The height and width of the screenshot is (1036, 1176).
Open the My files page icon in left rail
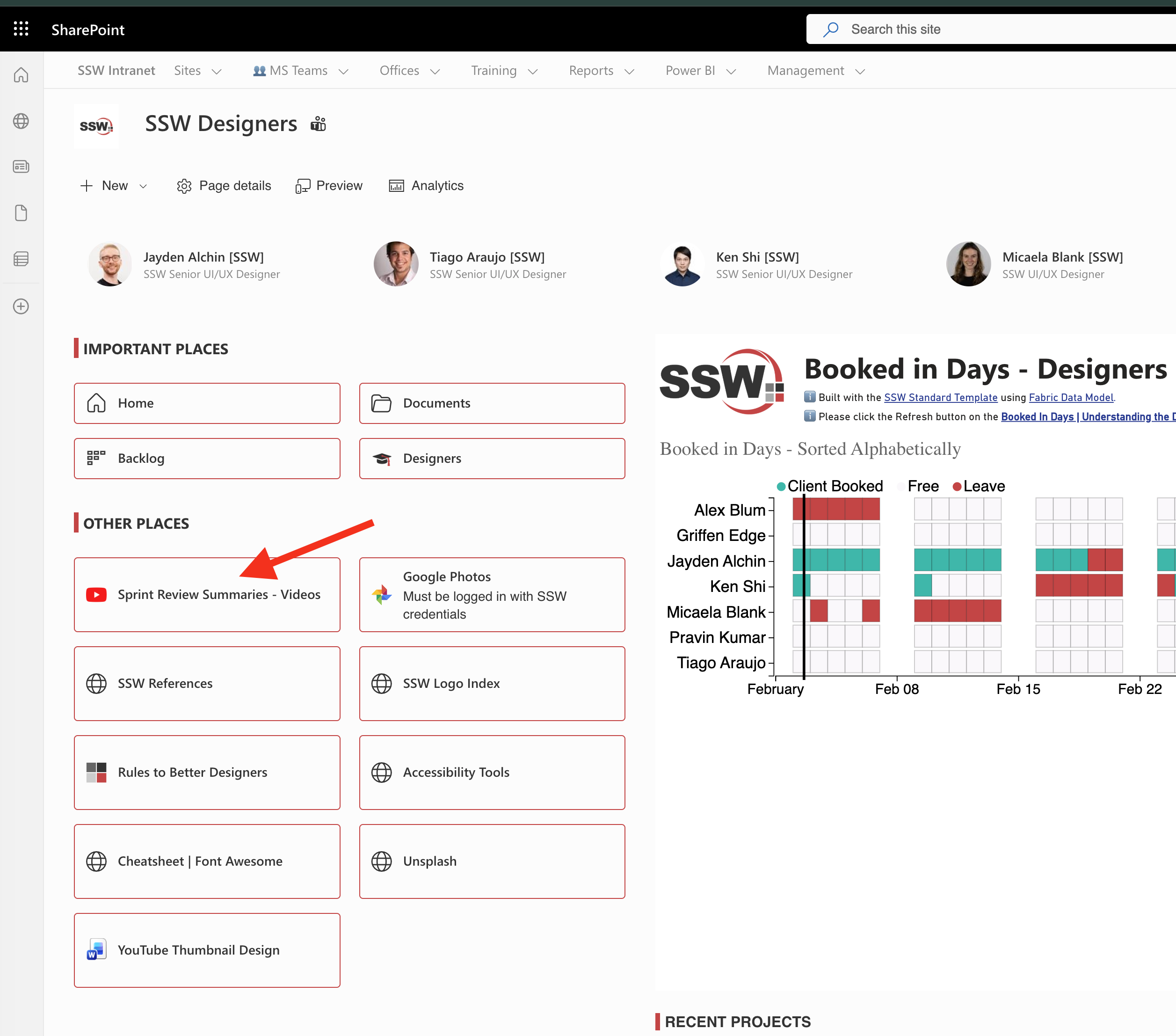coord(22,213)
